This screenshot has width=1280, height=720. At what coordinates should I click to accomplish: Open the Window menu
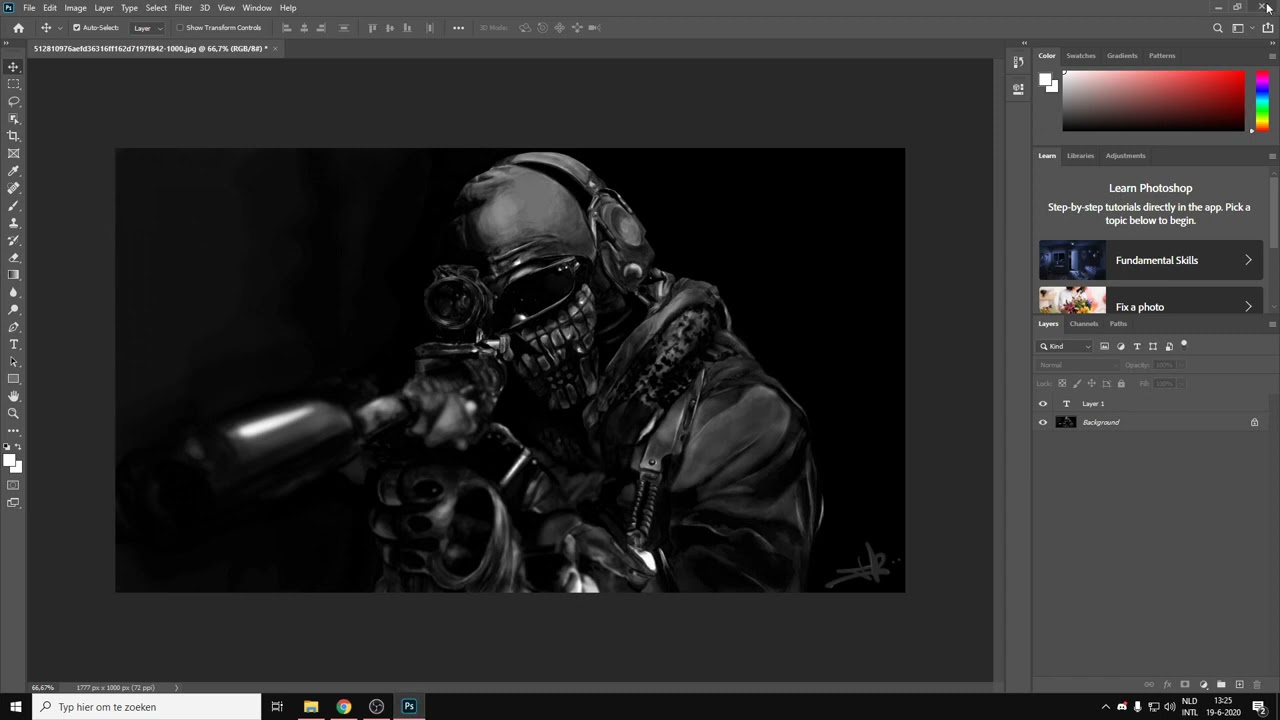257,8
